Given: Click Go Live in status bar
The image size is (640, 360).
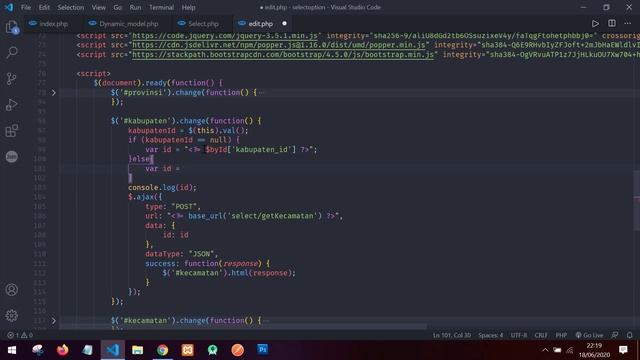Looking at the screenshot, I should (x=589, y=335).
